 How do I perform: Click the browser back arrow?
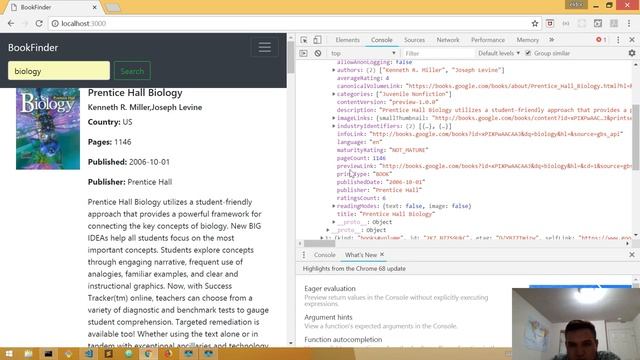11,24
